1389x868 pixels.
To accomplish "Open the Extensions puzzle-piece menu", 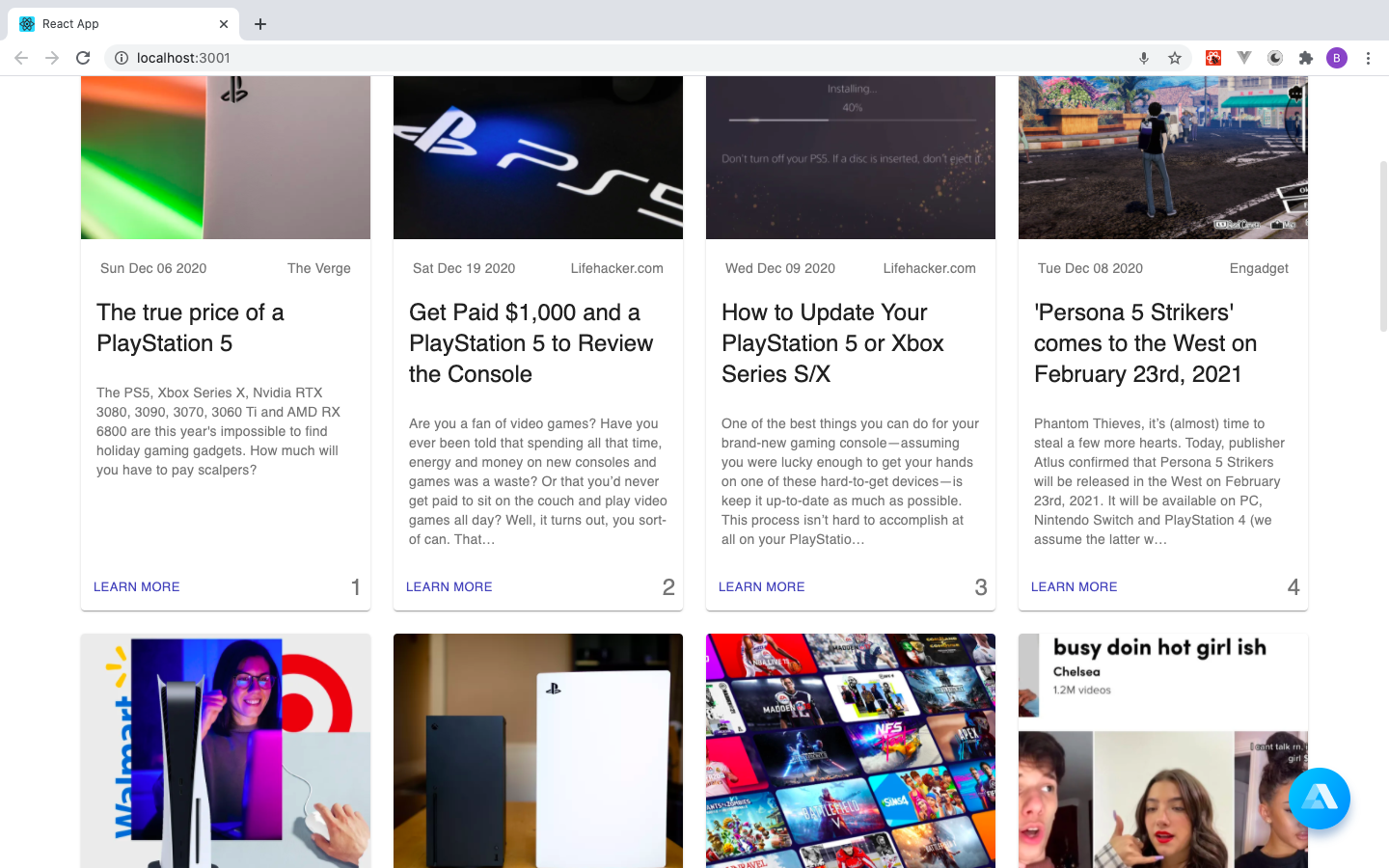I will tap(1306, 58).
